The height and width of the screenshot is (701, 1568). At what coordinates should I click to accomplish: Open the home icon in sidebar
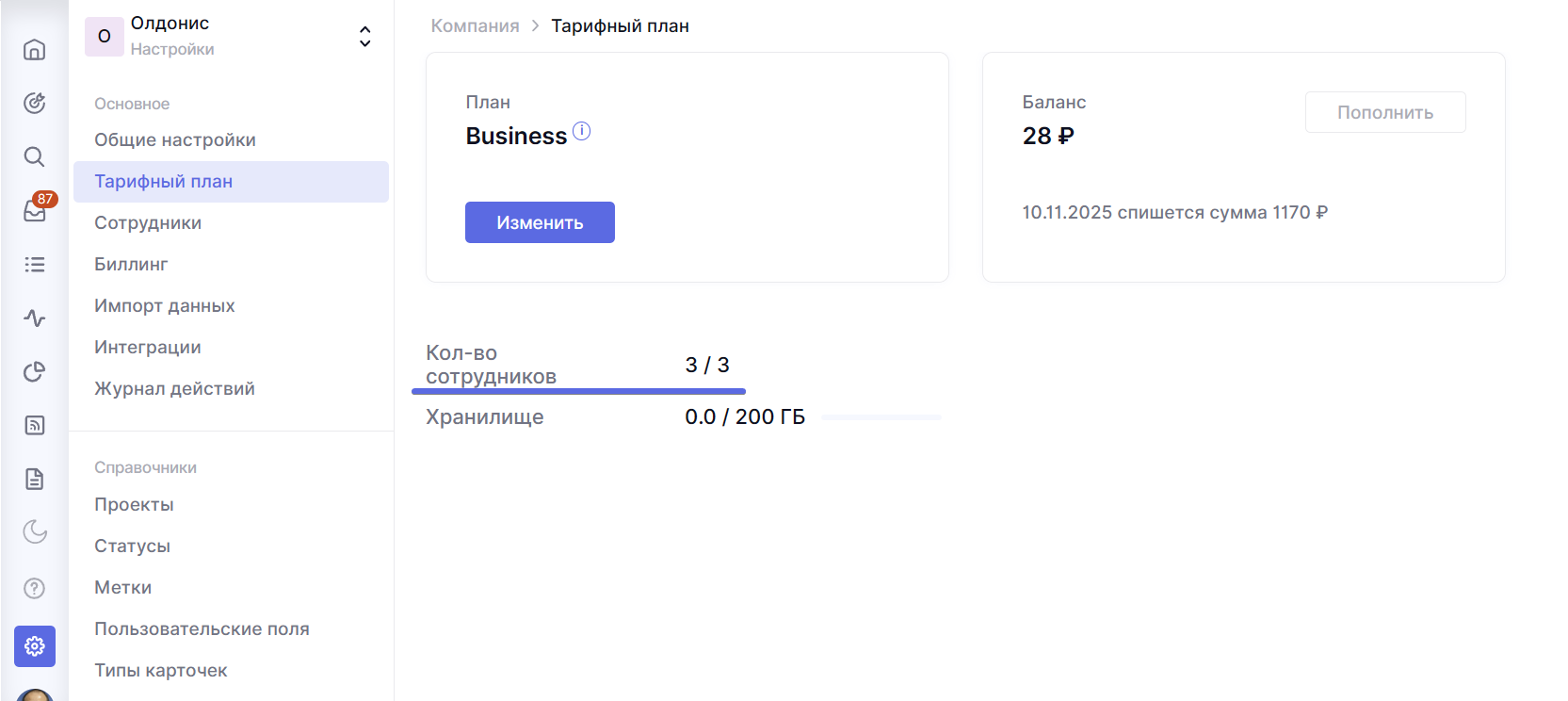pos(35,49)
